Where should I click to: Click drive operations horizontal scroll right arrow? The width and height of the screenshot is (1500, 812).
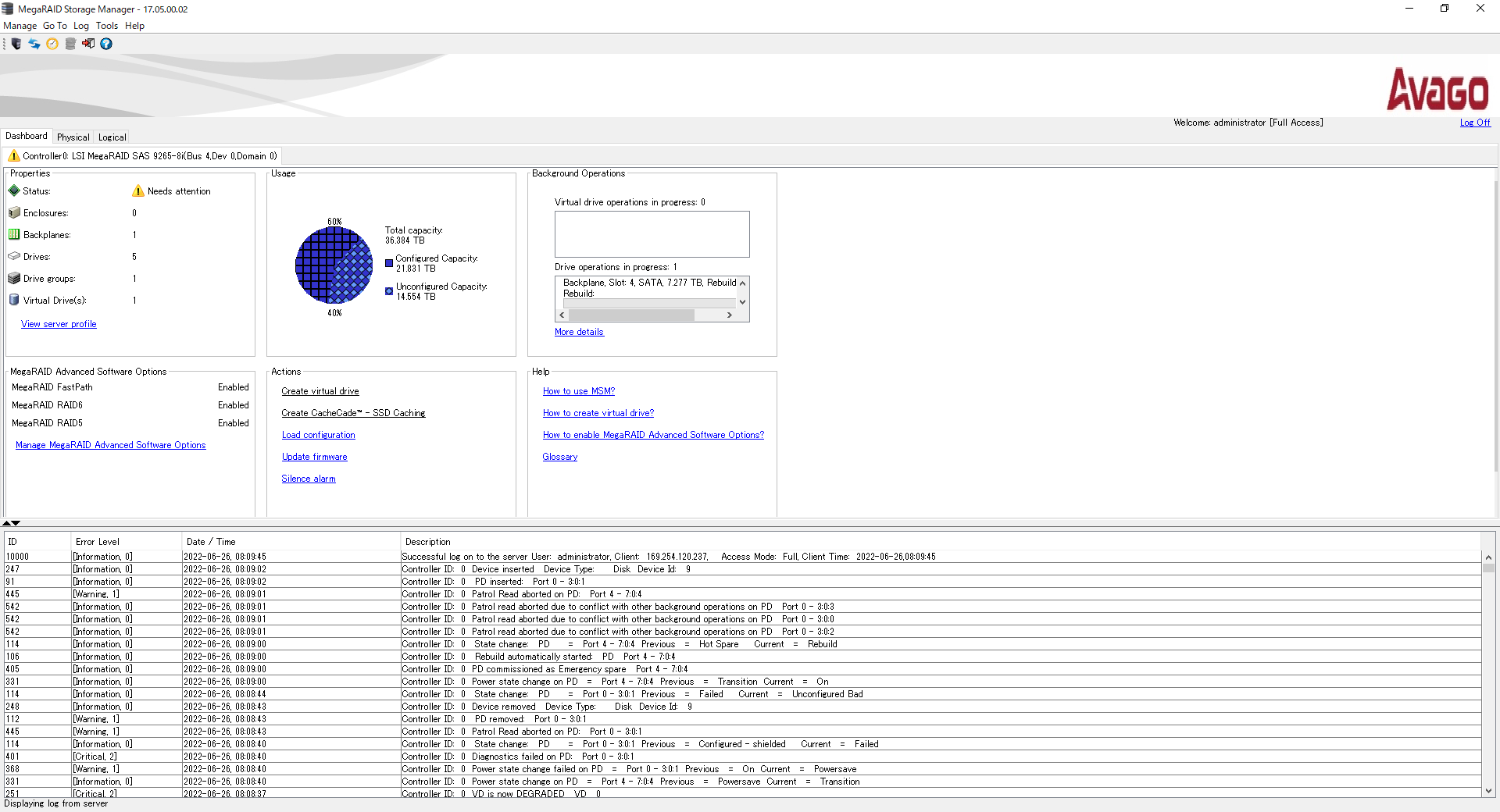click(730, 315)
